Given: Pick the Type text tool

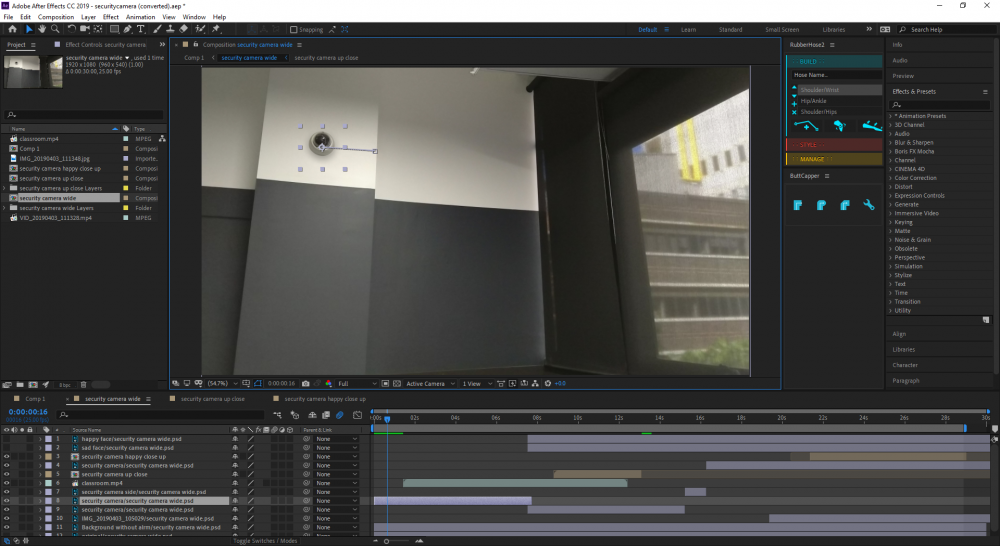Looking at the screenshot, I should coord(142,29).
